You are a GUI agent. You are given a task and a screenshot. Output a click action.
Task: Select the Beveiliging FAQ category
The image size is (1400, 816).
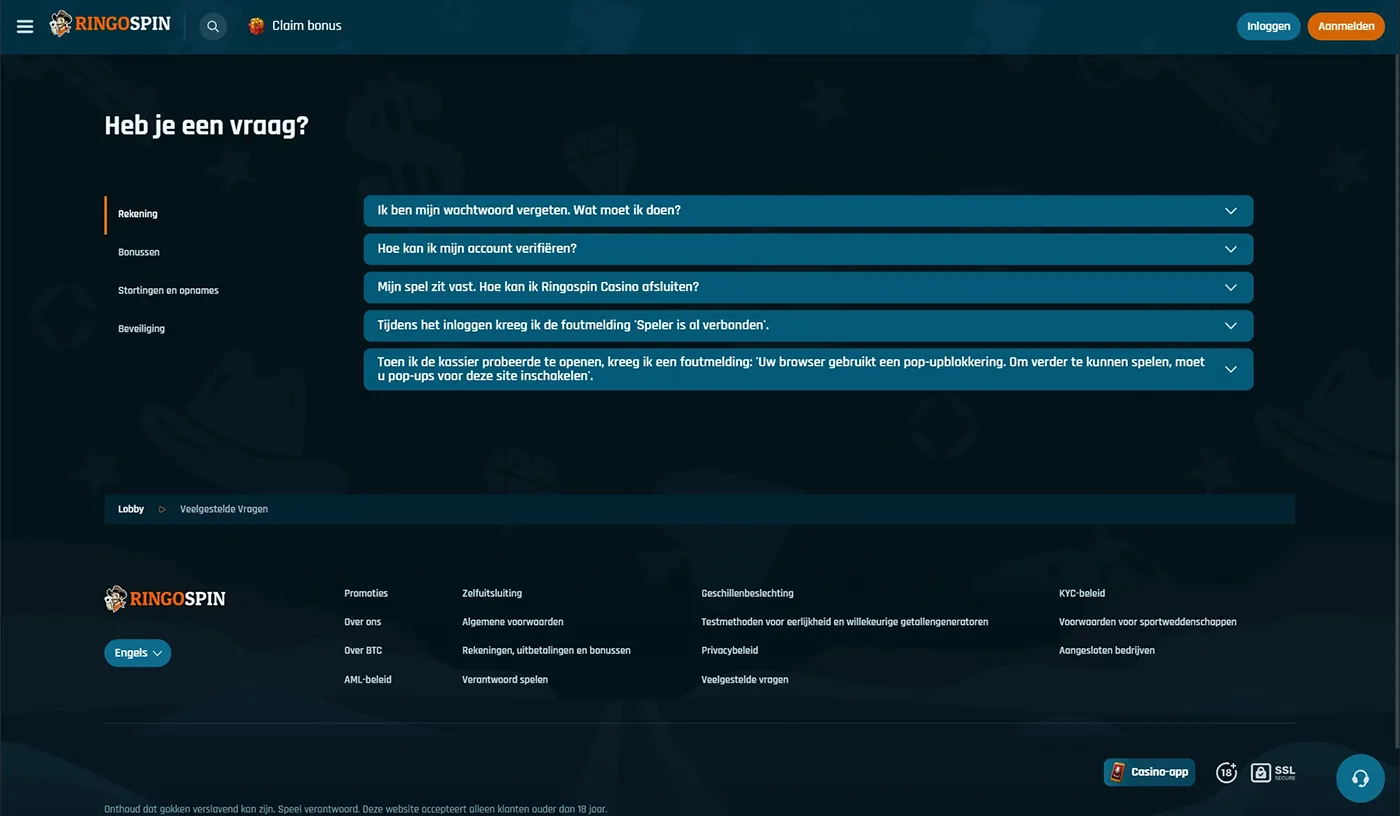(x=141, y=328)
